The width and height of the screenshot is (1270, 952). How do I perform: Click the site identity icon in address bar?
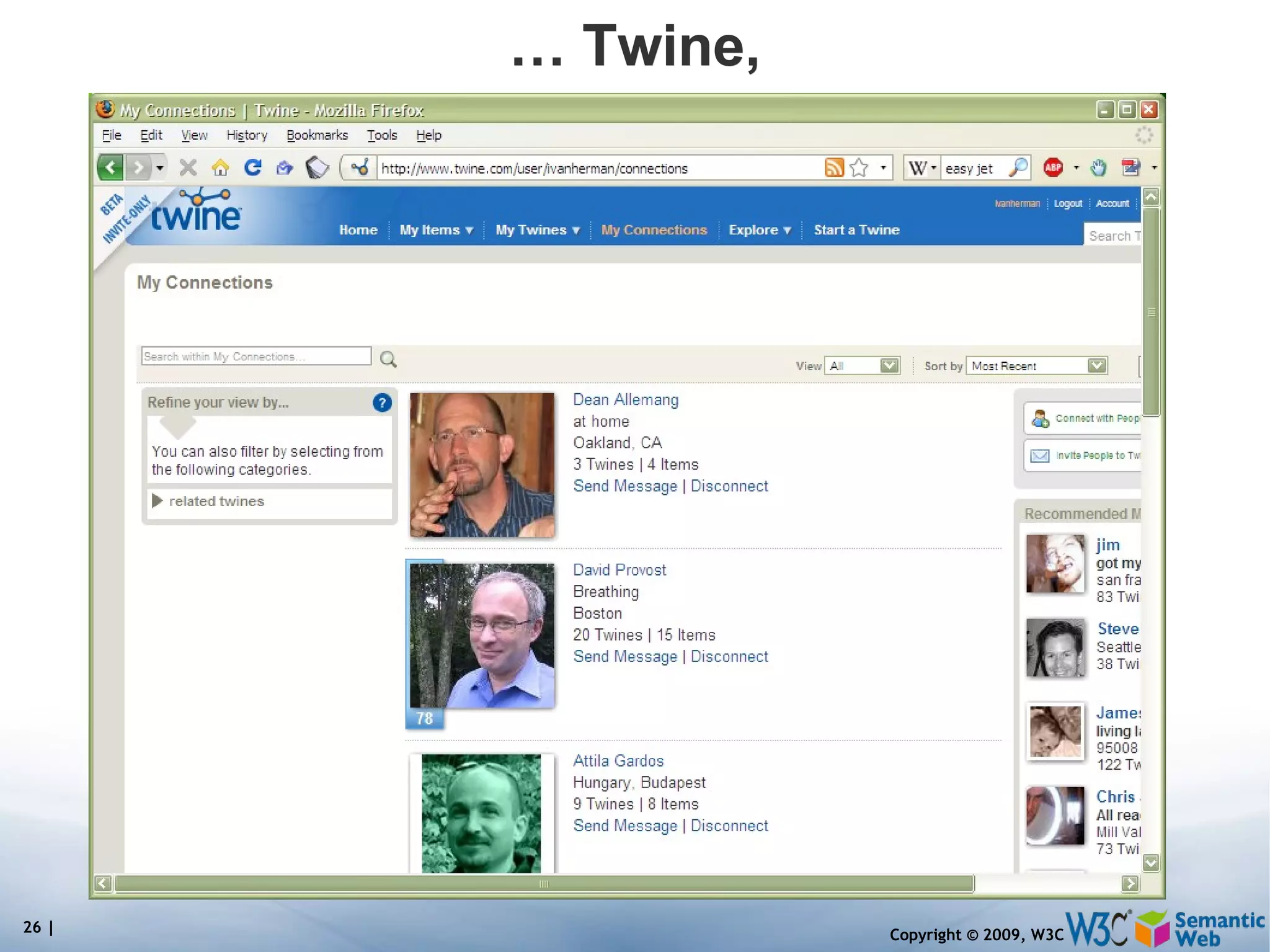[360, 167]
